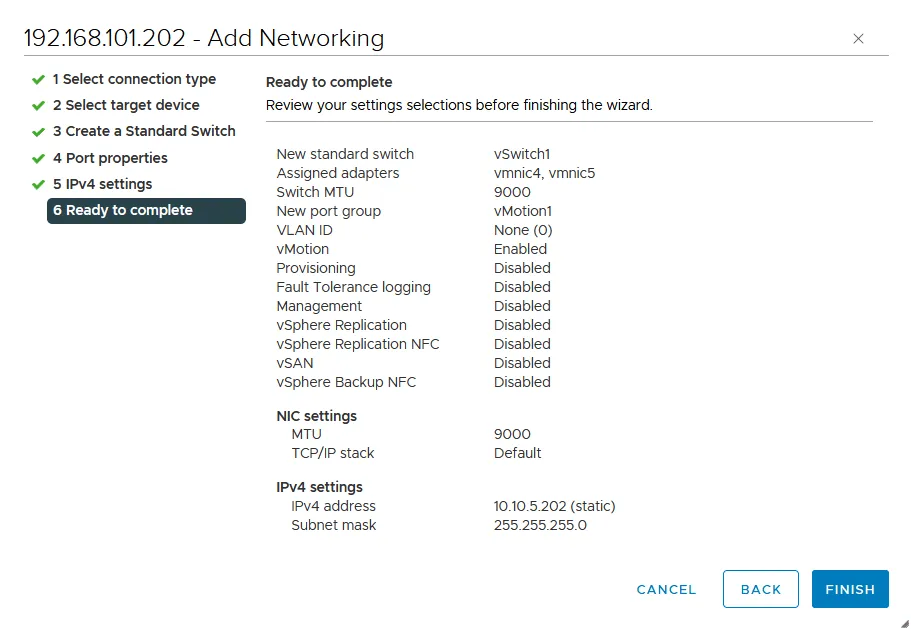The height and width of the screenshot is (631, 911).
Task: Click the resize grip in the bottom-right corner
Action: point(903,624)
